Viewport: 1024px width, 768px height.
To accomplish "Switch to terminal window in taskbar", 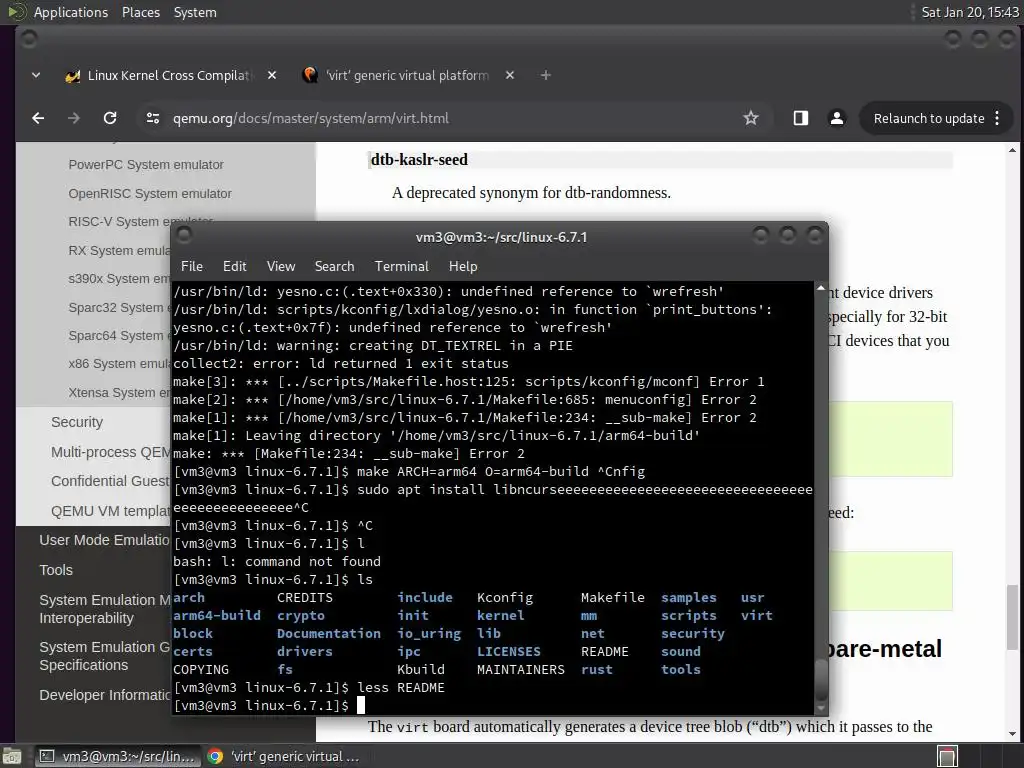I will 118,756.
